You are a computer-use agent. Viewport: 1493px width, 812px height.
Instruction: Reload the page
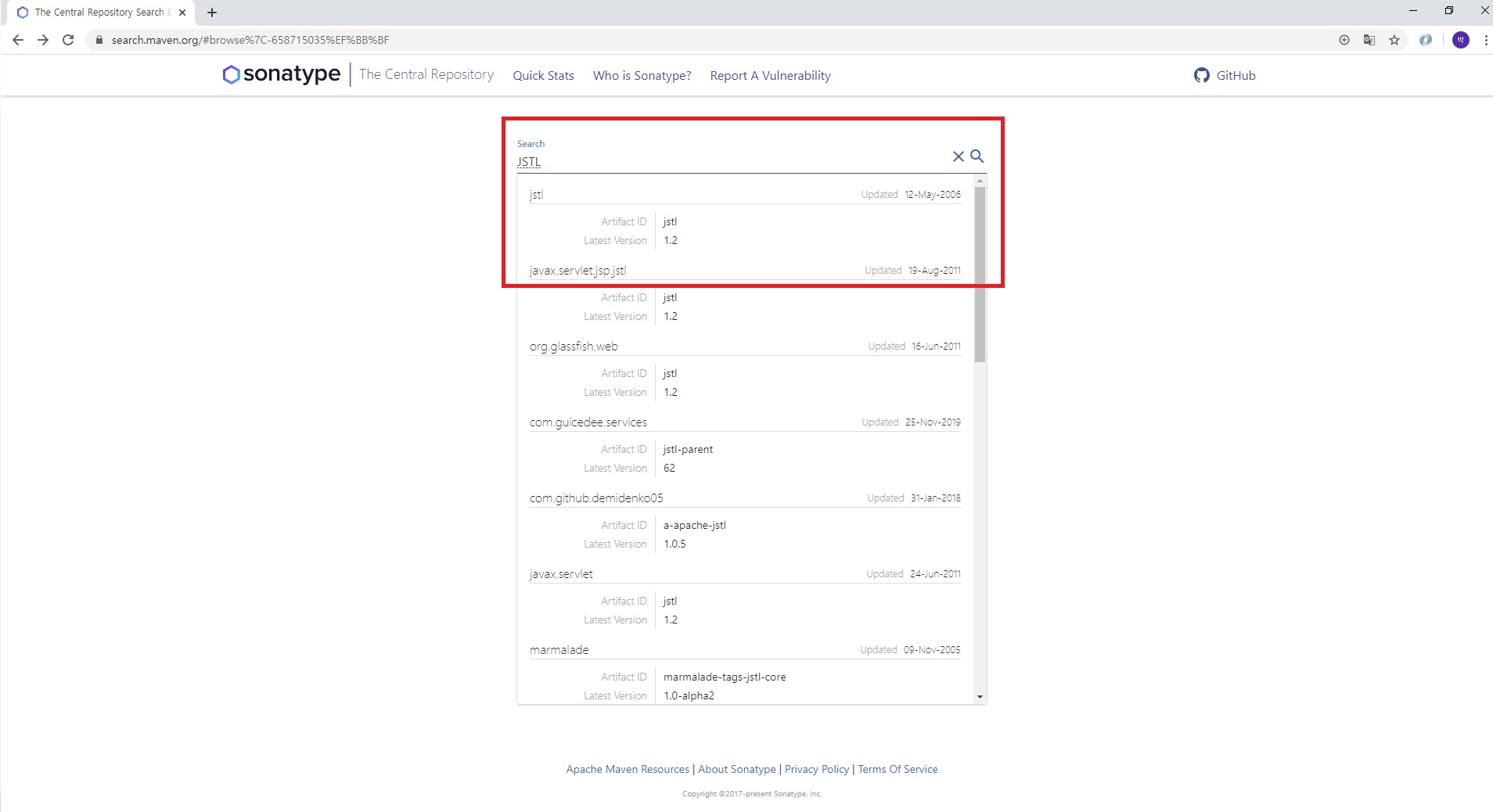click(68, 40)
